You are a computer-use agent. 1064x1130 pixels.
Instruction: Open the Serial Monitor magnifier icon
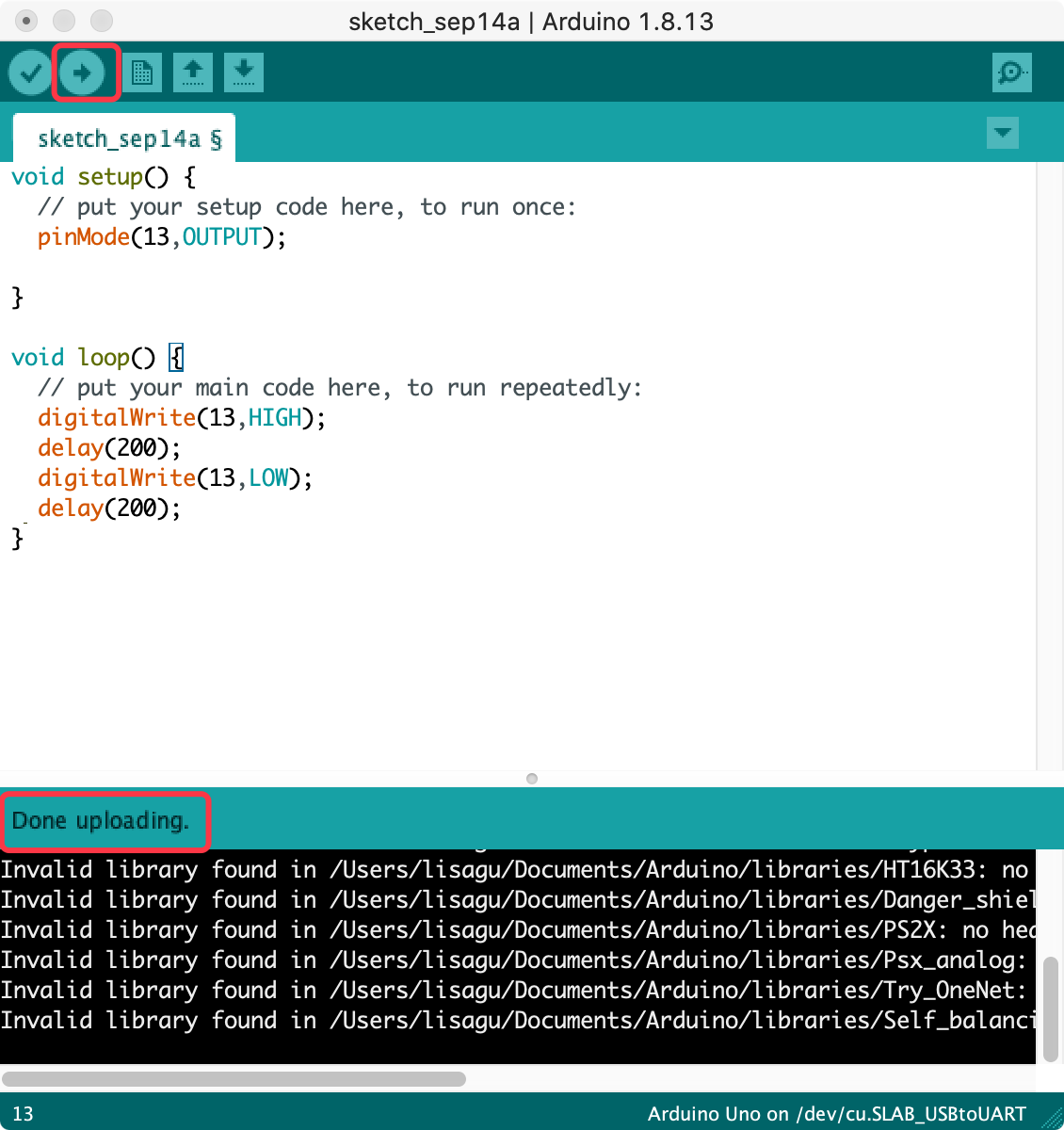coord(1012,73)
